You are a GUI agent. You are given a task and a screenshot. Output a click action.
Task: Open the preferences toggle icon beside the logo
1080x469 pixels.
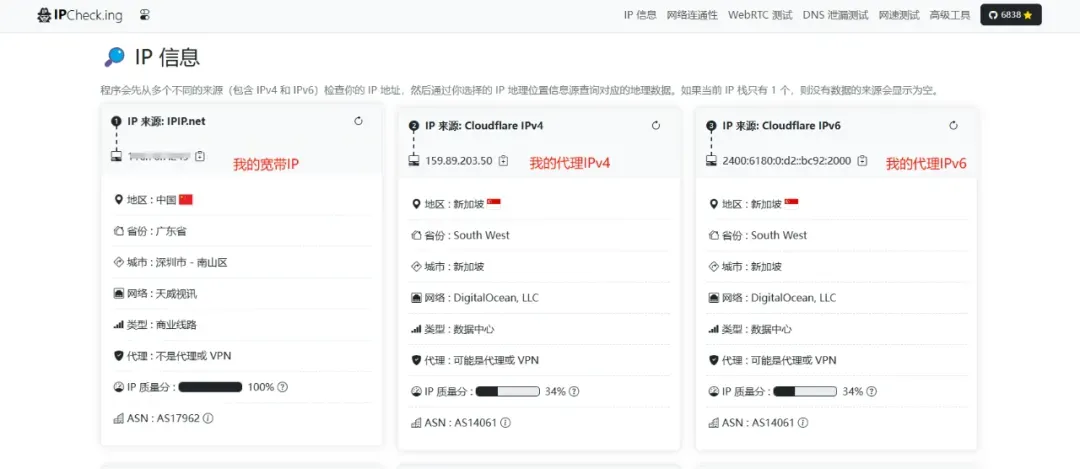coord(145,16)
